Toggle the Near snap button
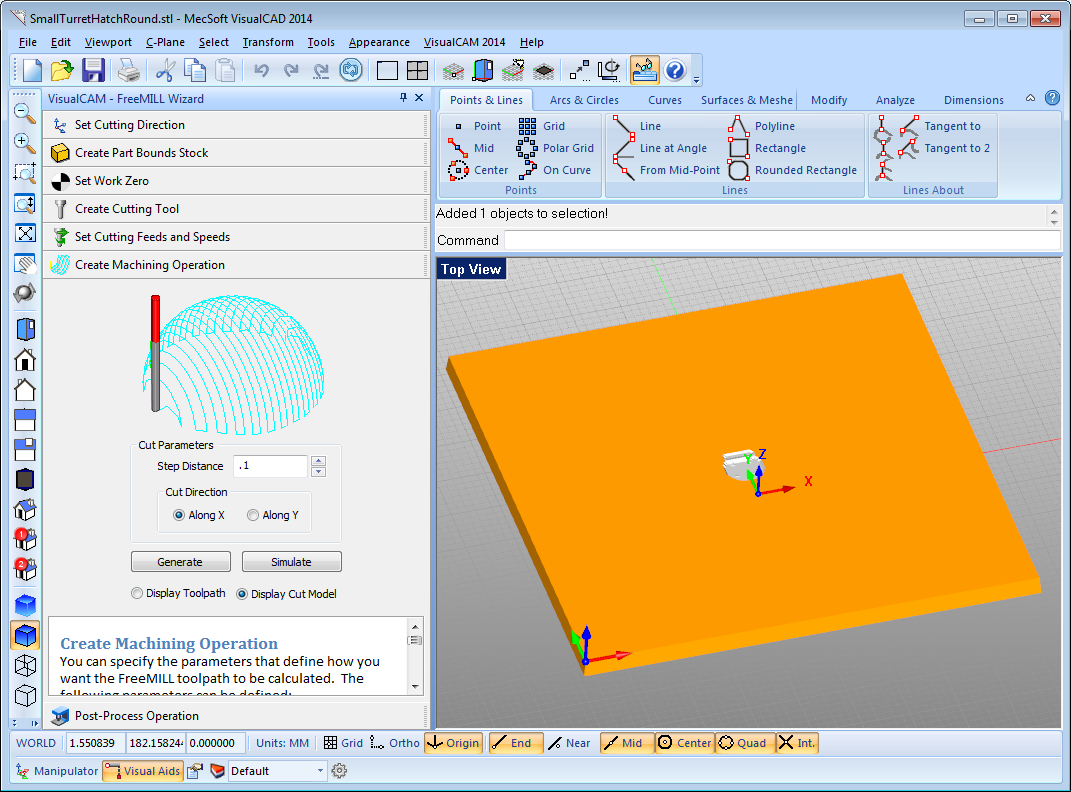Image resolution: width=1071 pixels, height=792 pixels. pos(570,743)
